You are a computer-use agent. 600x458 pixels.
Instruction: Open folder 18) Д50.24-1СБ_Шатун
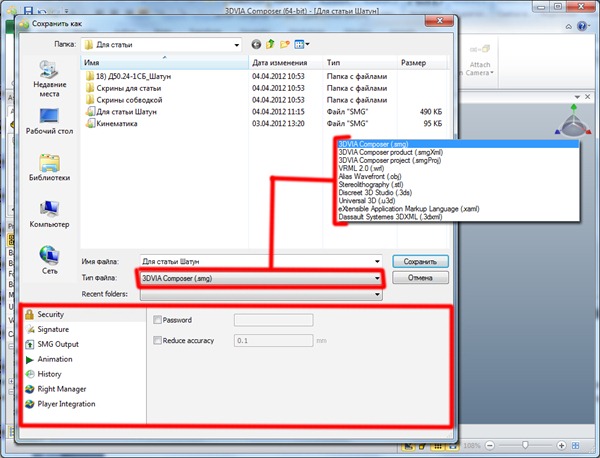[129, 76]
